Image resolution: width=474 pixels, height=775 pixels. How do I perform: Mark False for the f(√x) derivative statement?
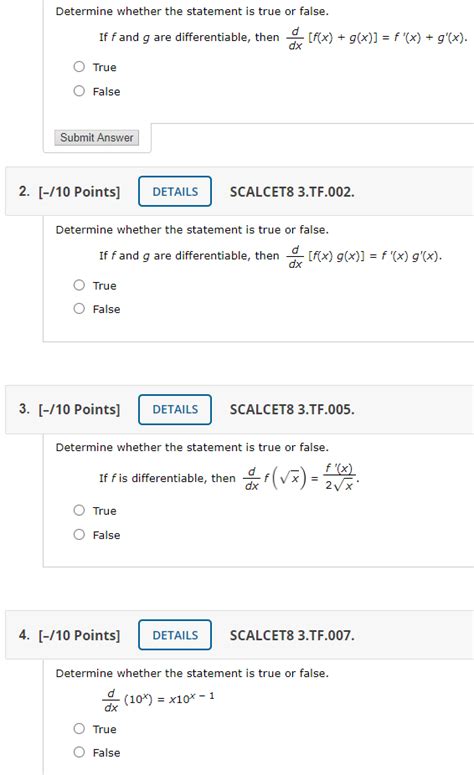[79, 535]
